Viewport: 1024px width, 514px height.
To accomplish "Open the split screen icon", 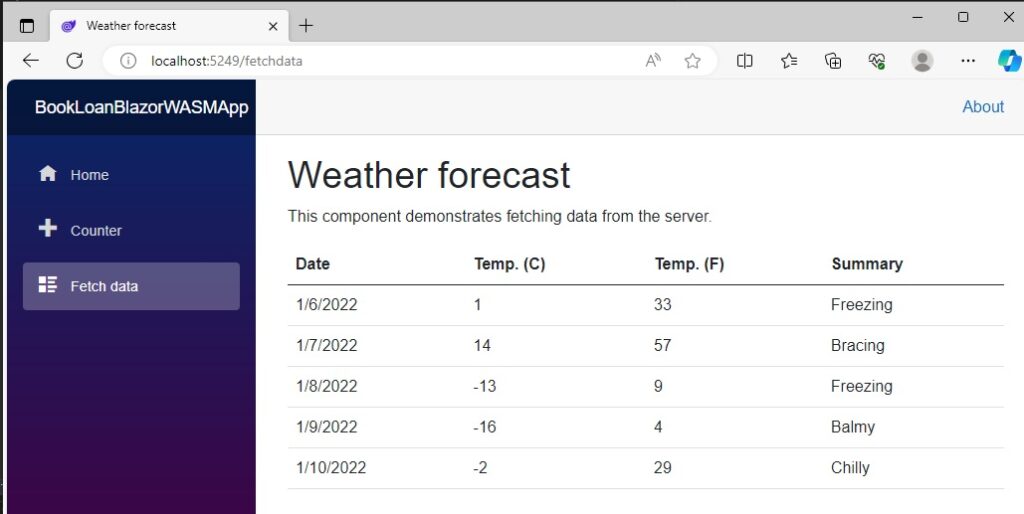I will coord(744,61).
